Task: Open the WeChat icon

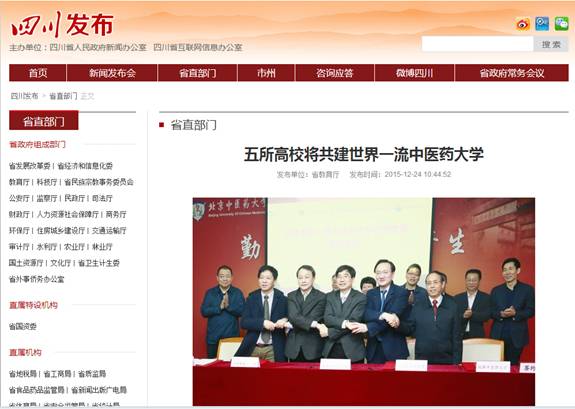Action: click(x=561, y=24)
